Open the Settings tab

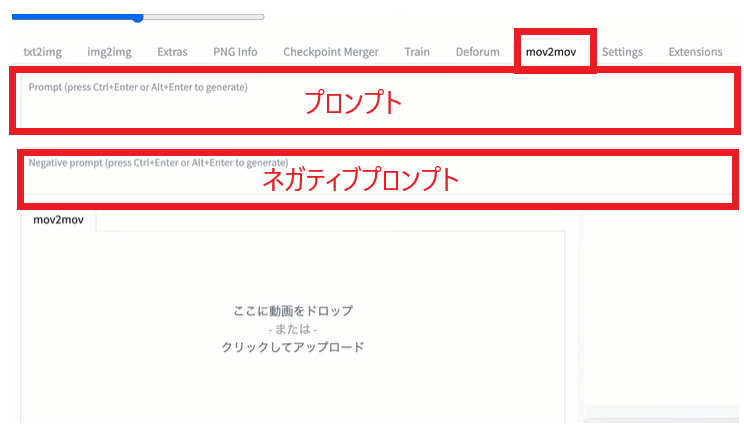622,52
